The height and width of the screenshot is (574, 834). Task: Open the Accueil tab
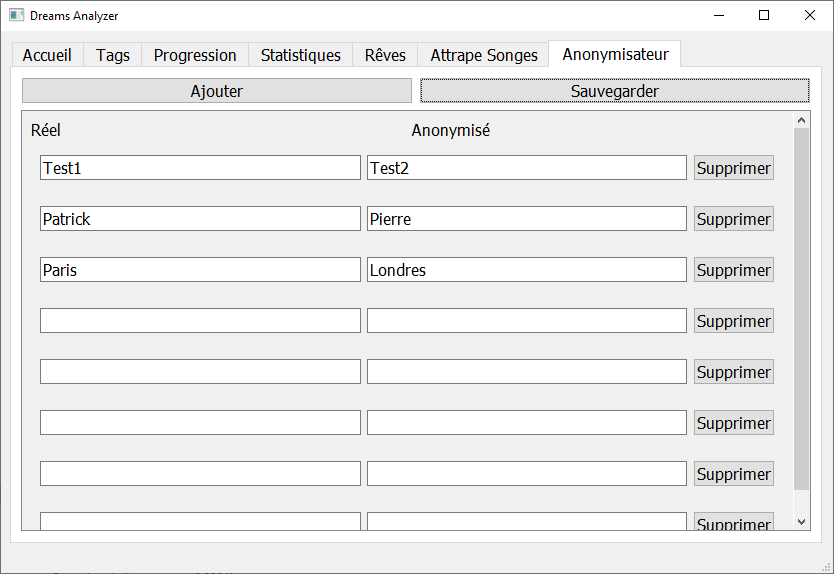point(47,55)
